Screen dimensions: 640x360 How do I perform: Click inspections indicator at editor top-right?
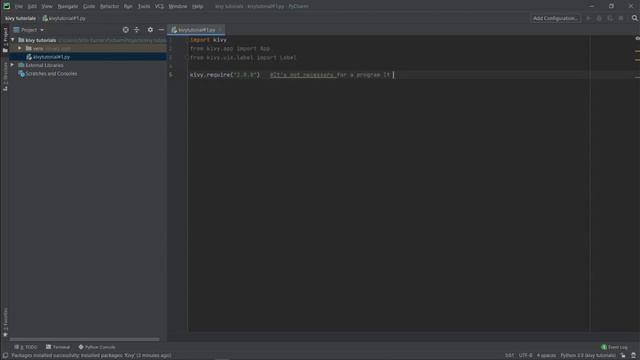point(637,38)
